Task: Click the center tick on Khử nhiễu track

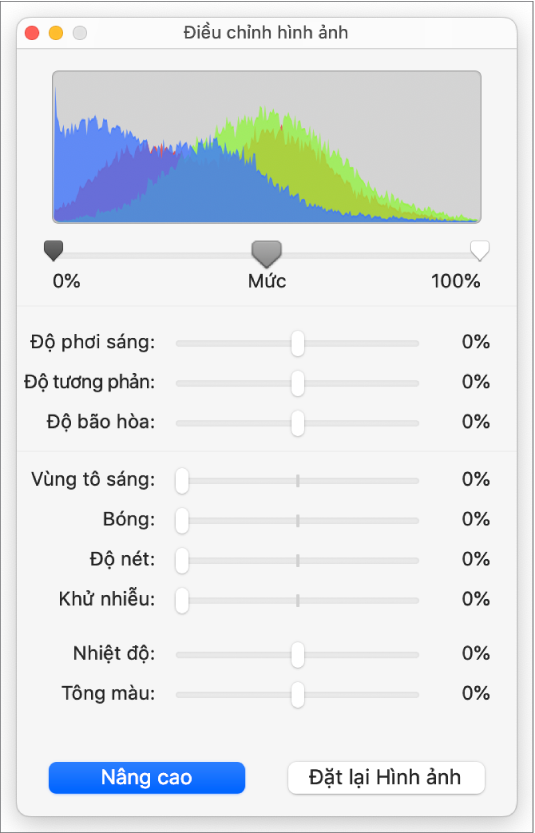Action: click(x=298, y=600)
